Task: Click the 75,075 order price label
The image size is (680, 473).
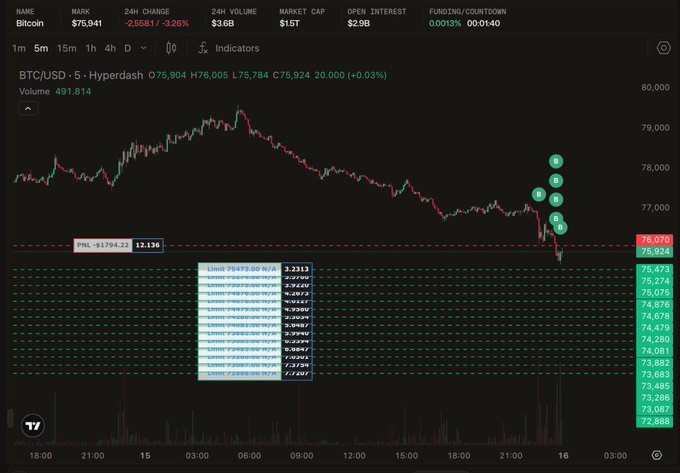Action: click(x=655, y=293)
